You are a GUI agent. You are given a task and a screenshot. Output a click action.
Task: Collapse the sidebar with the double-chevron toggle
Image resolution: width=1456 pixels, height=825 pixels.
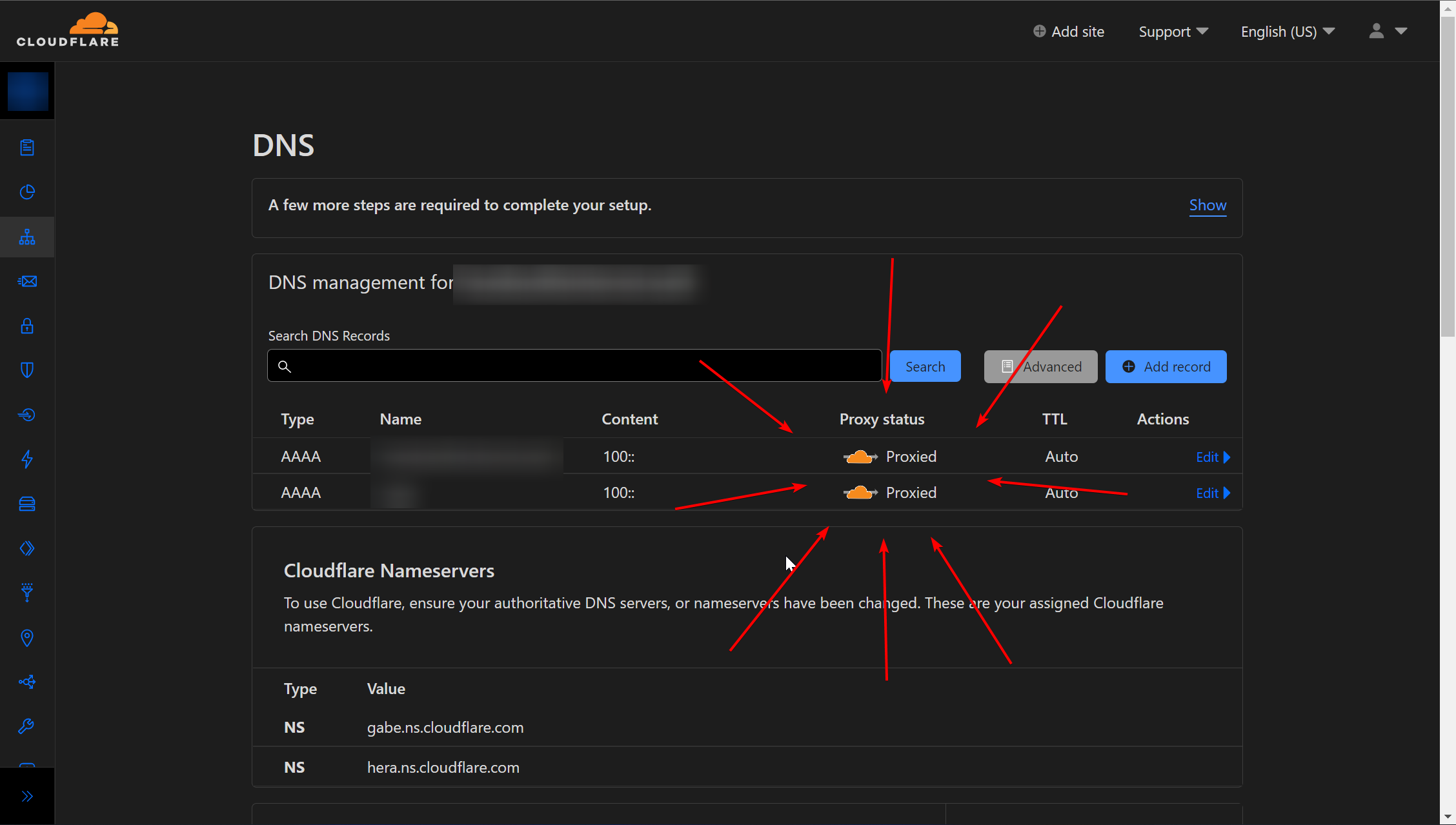(27, 797)
